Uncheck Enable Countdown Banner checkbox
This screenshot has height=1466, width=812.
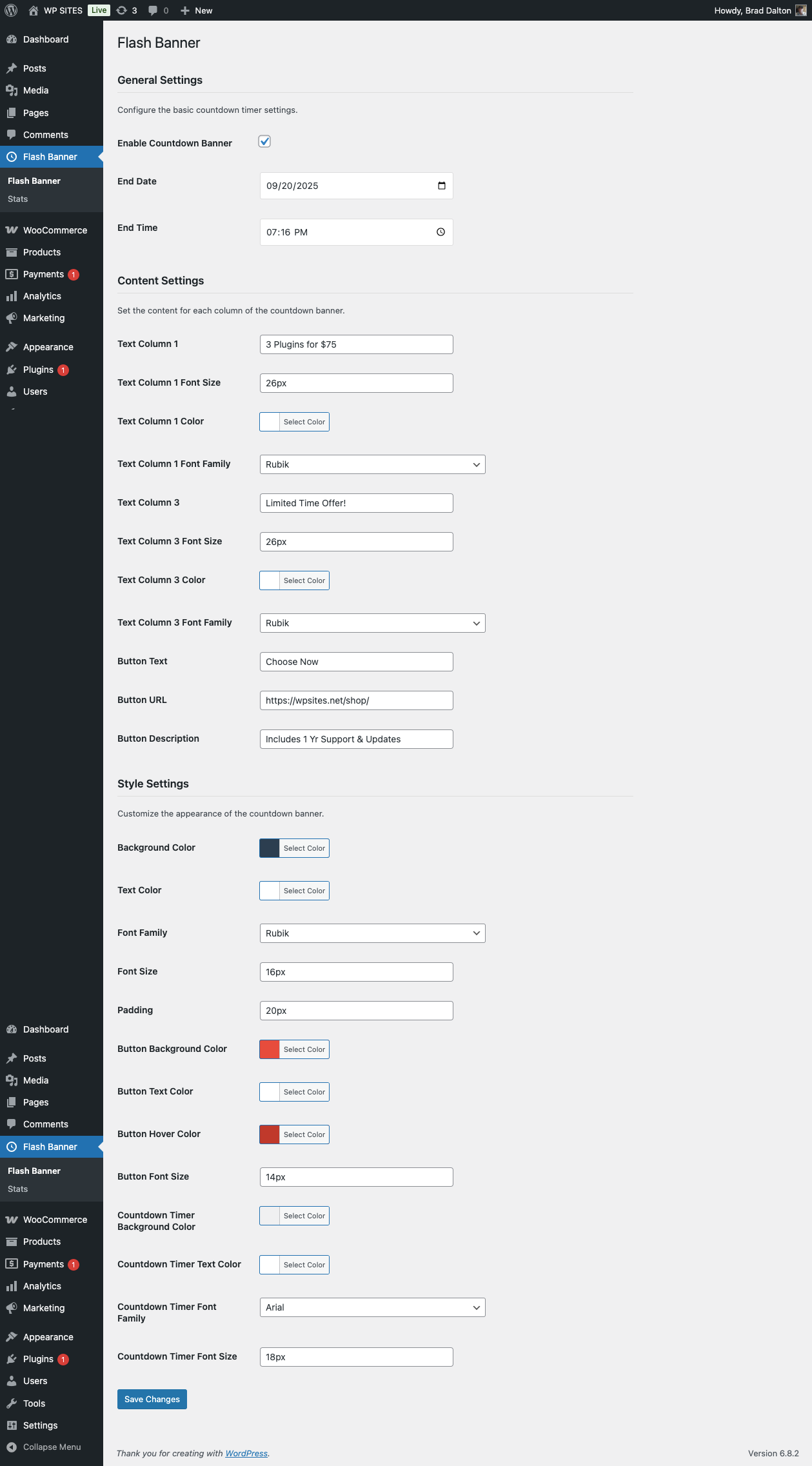(264, 142)
